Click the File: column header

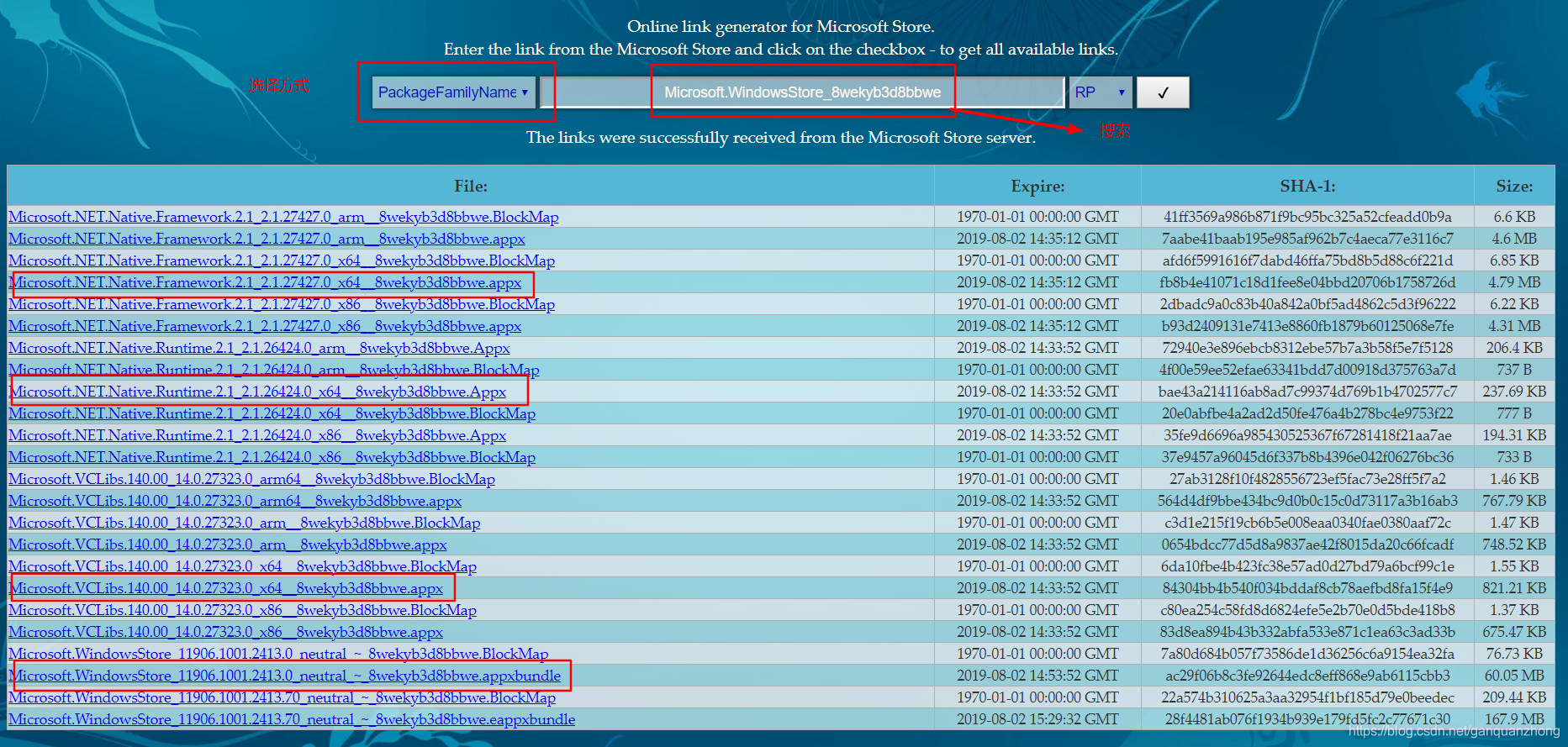pos(471,186)
